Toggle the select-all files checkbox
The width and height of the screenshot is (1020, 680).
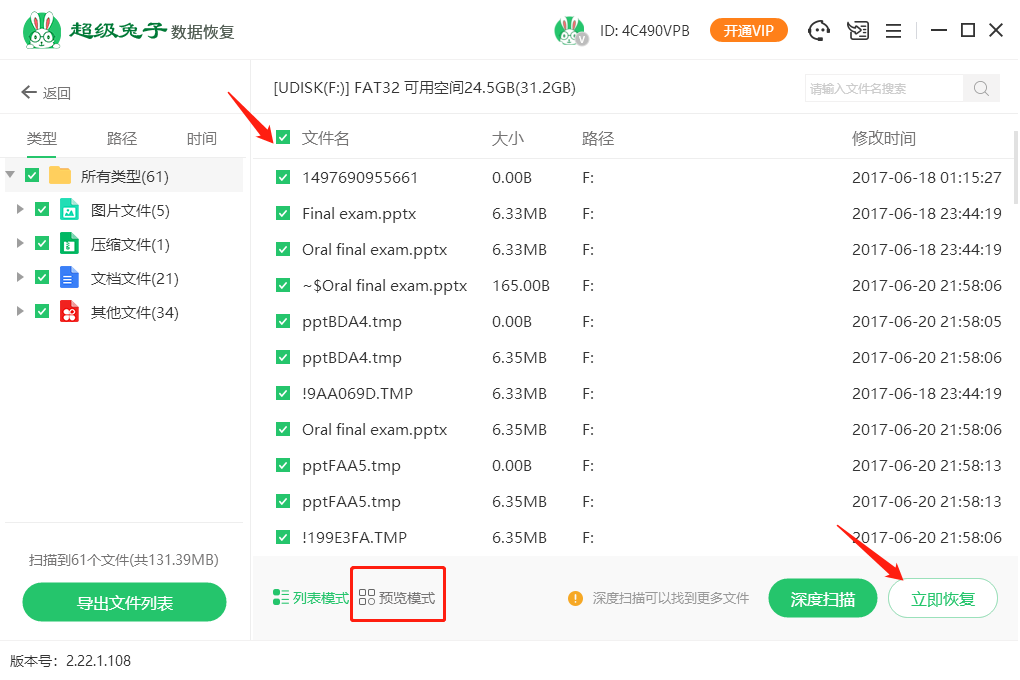coord(283,138)
